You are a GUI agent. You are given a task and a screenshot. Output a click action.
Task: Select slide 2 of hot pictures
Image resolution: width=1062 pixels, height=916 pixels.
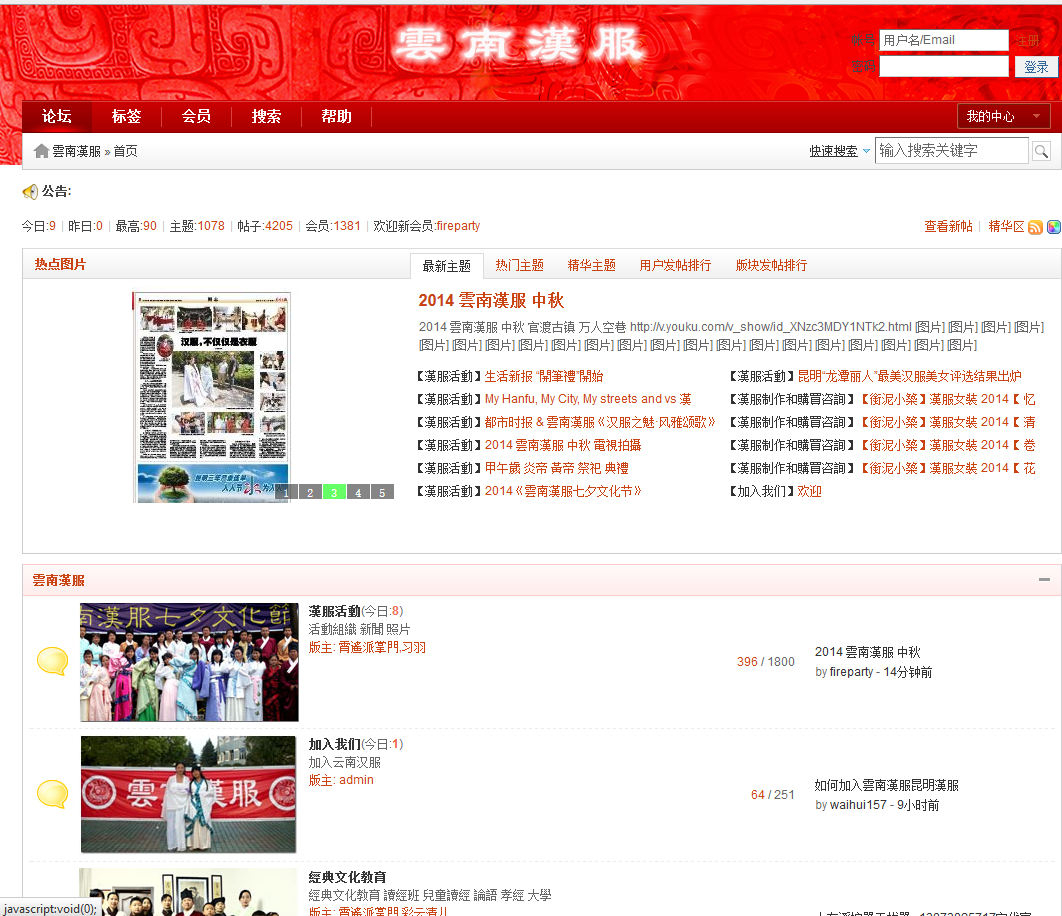click(310, 493)
